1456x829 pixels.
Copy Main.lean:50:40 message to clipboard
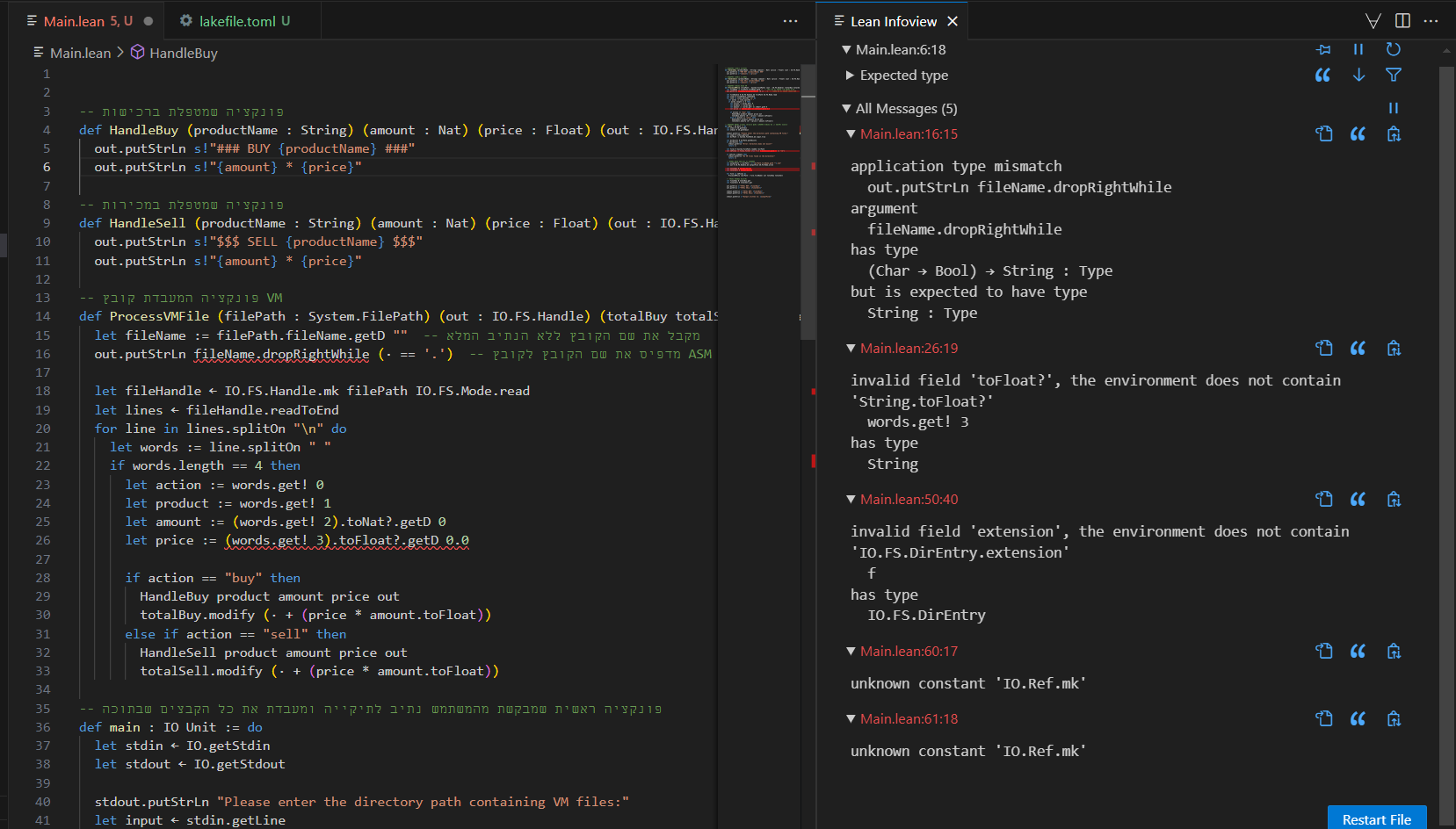click(x=1394, y=499)
